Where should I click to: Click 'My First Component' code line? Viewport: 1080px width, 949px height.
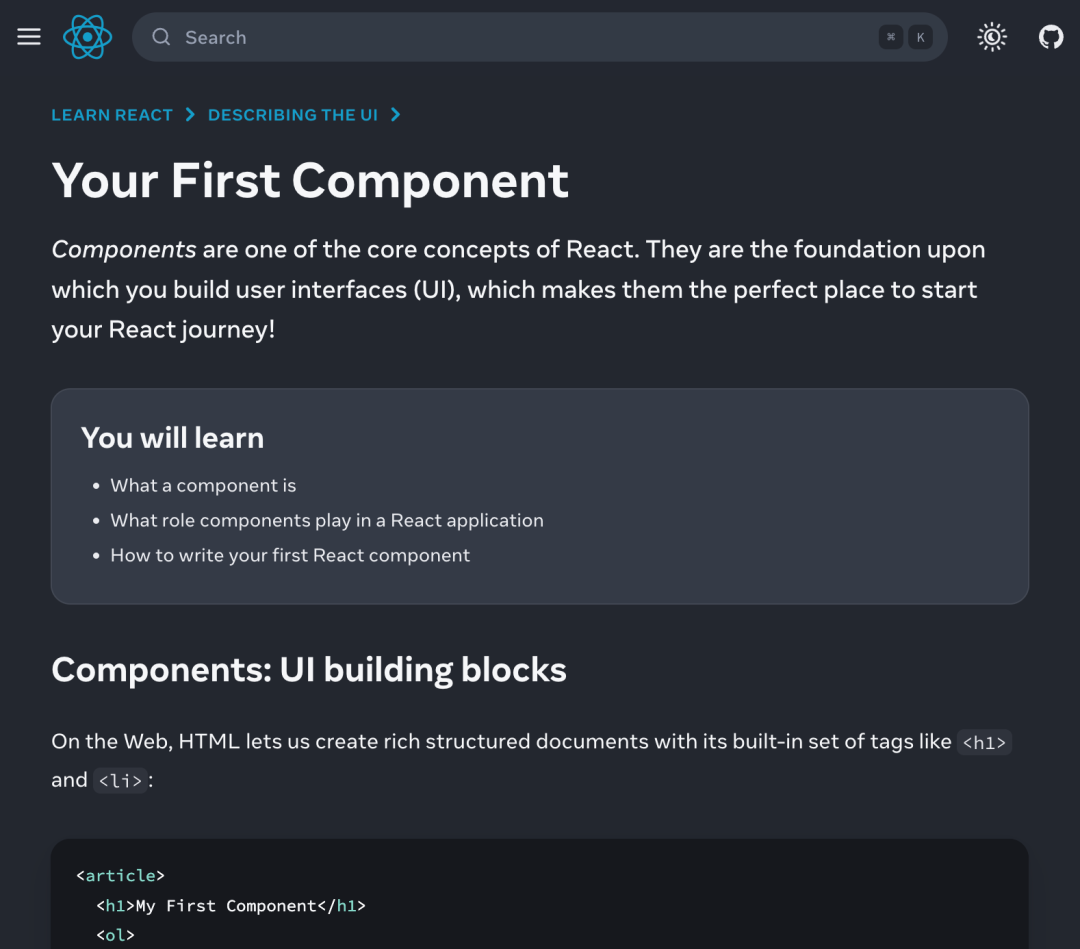(231, 906)
